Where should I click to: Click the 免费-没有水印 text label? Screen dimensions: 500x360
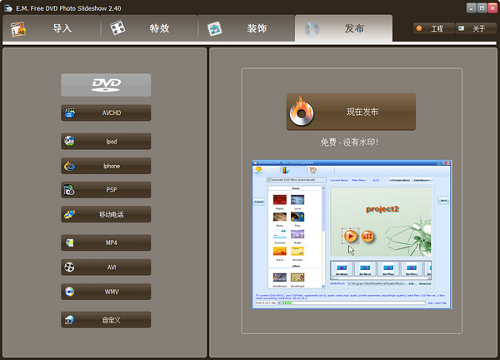pyautogui.click(x=350, y=142)
